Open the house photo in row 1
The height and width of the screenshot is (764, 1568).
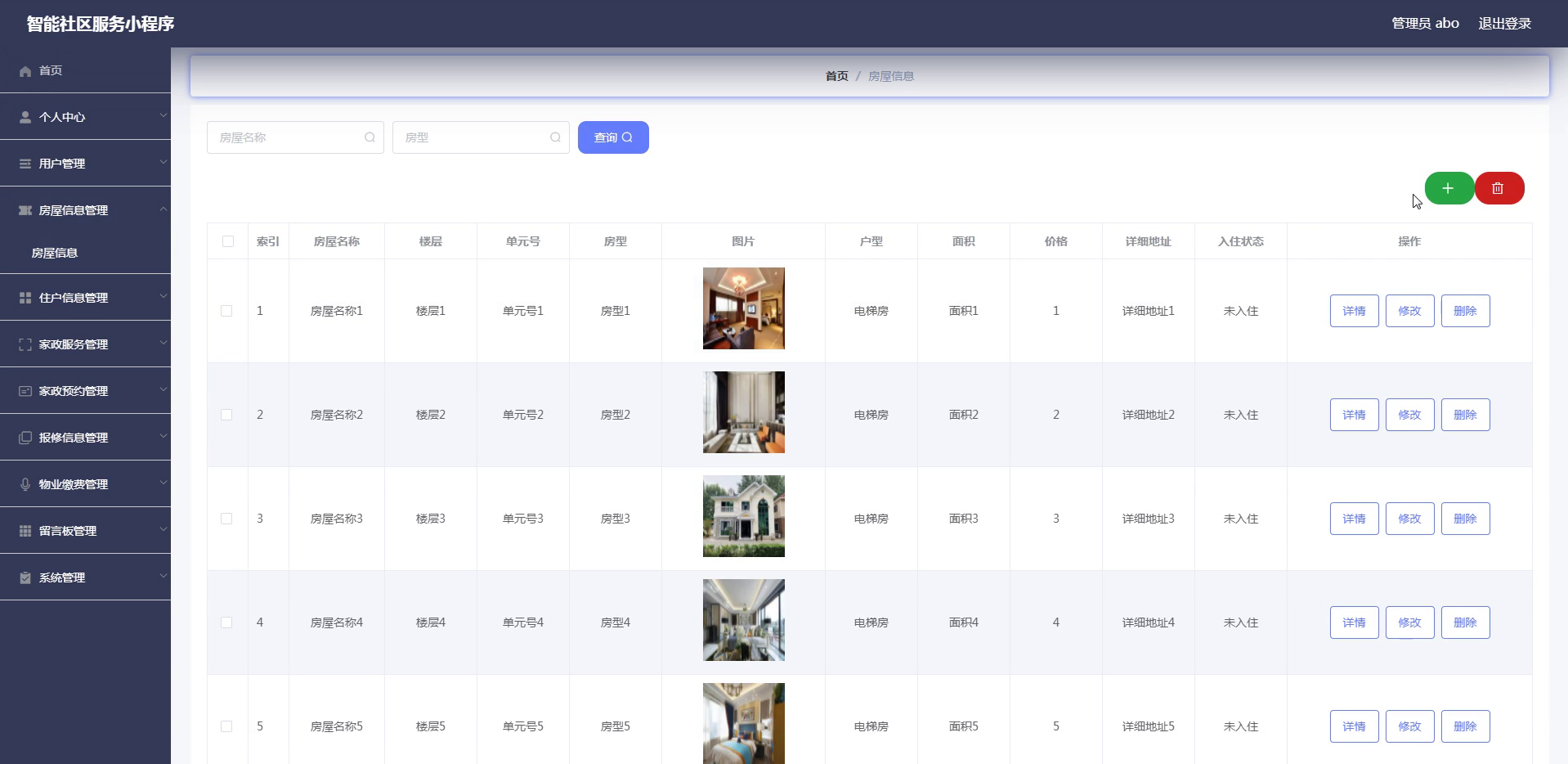[x=744, y=308]
